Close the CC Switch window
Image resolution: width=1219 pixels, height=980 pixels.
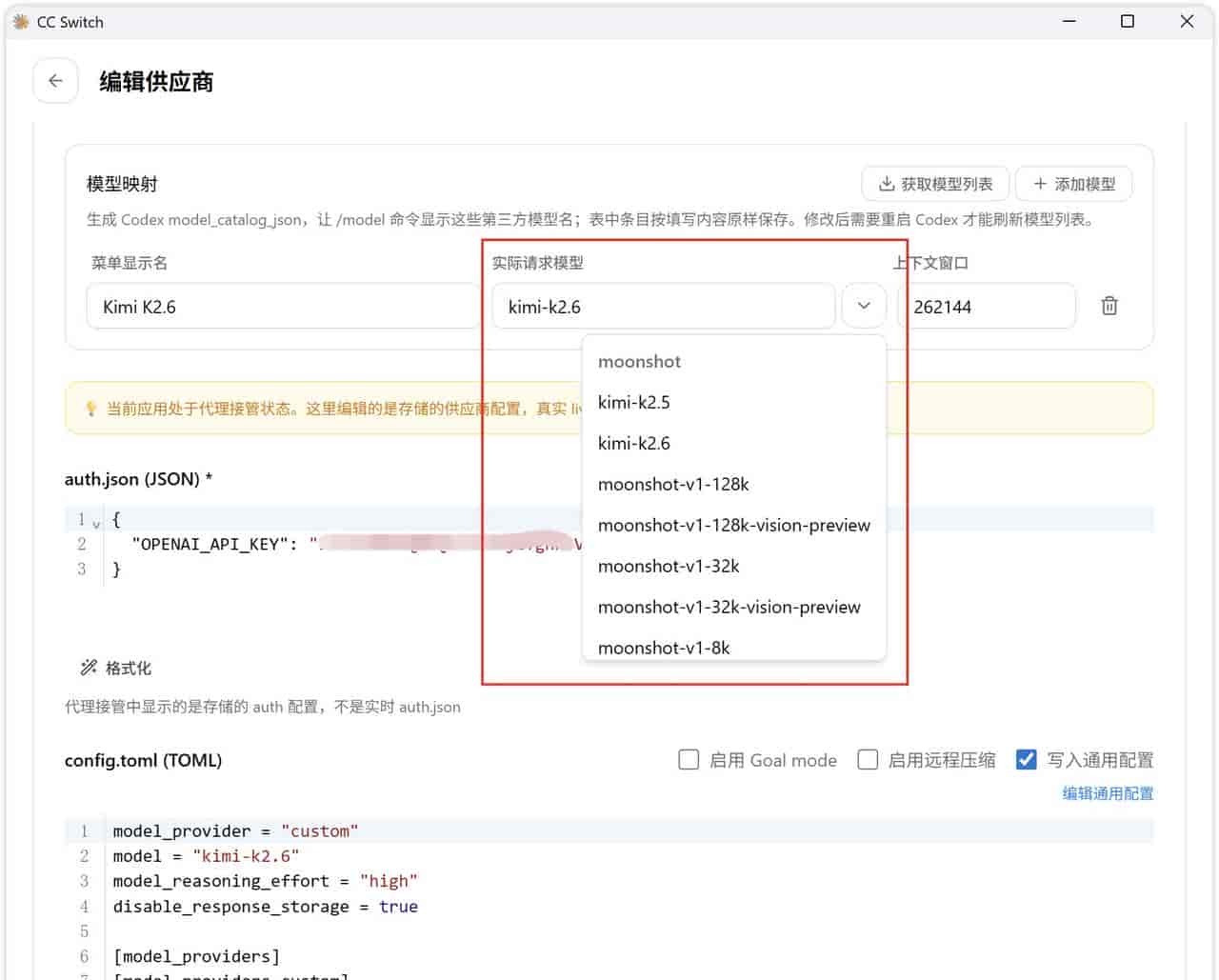click(1187, 21)
